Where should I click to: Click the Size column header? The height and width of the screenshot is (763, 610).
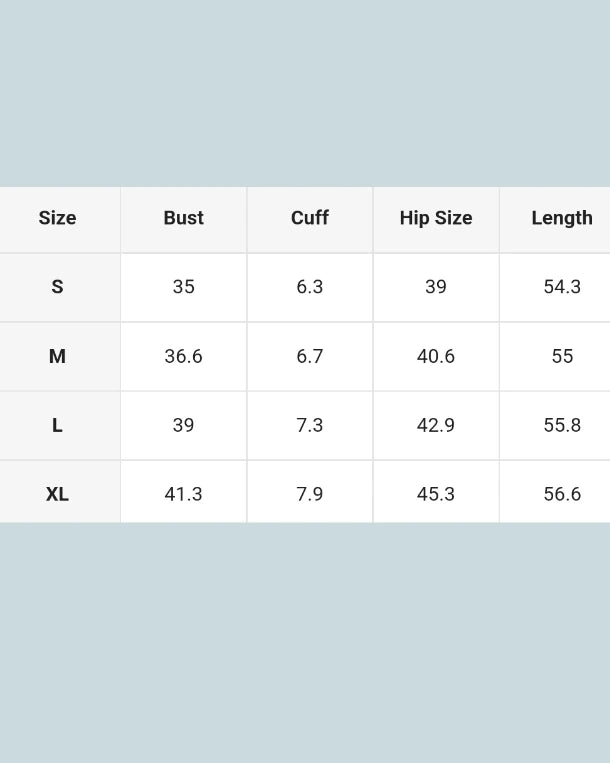(57, 218)
